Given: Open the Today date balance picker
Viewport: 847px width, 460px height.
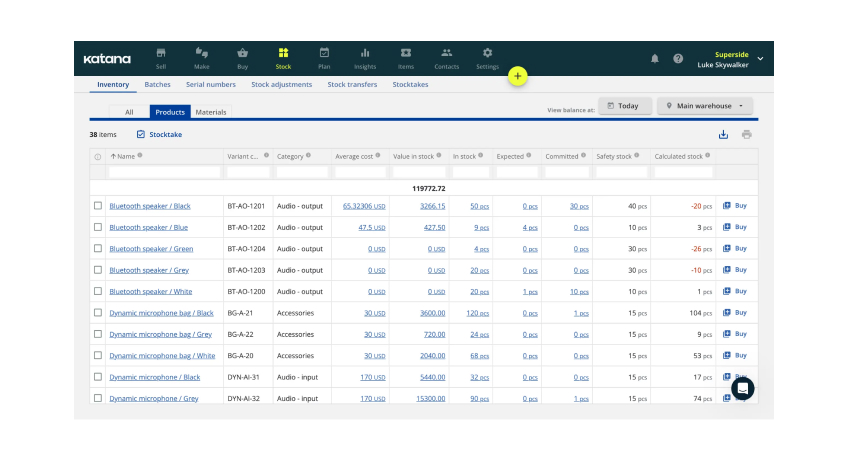Looking at the screenshot, I should 624,106.
